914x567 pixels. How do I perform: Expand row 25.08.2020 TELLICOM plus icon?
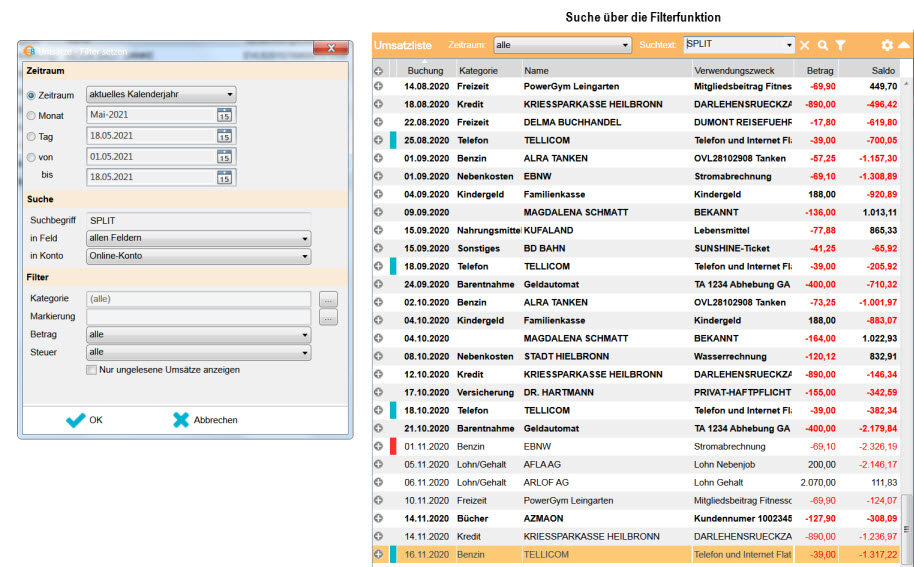tap(378, 140)
